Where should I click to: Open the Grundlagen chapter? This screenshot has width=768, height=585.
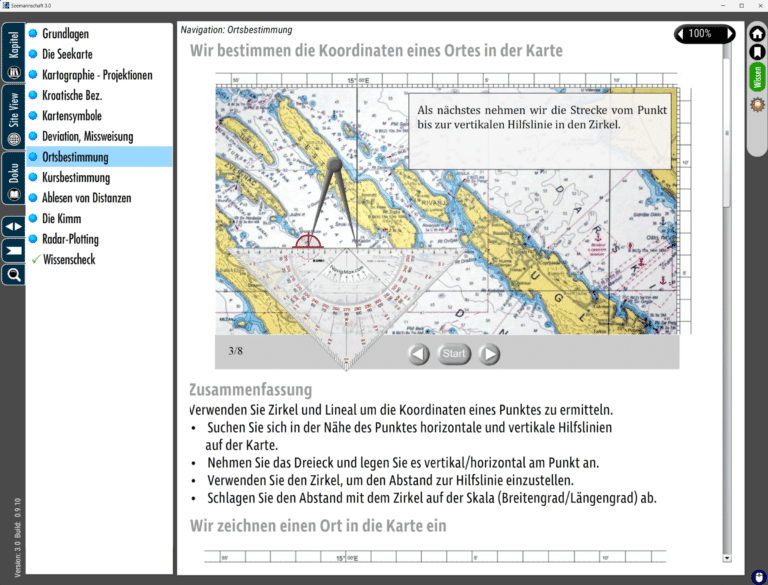point(99,34)
